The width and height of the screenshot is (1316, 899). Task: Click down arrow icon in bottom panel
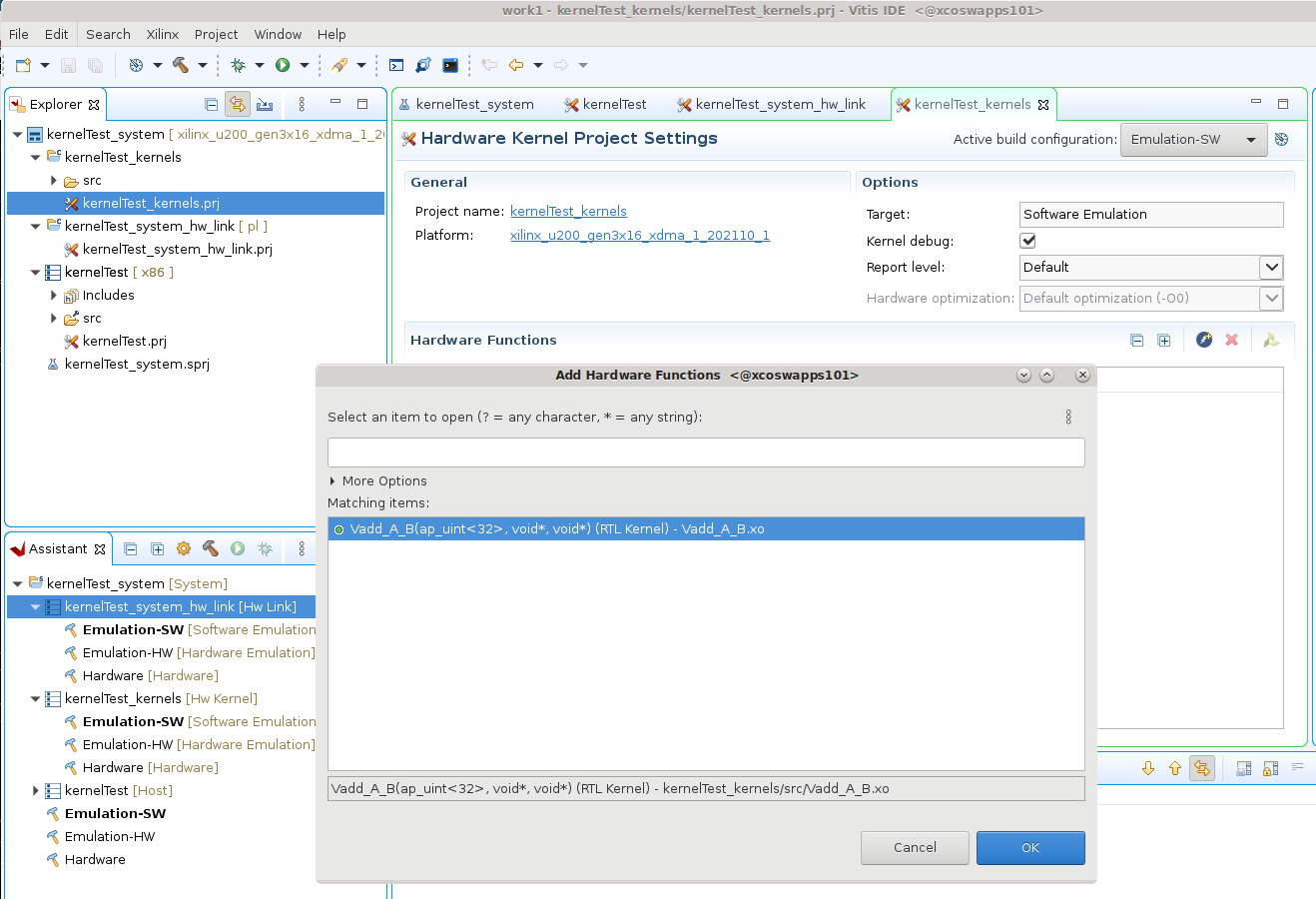pos(1148,768)
